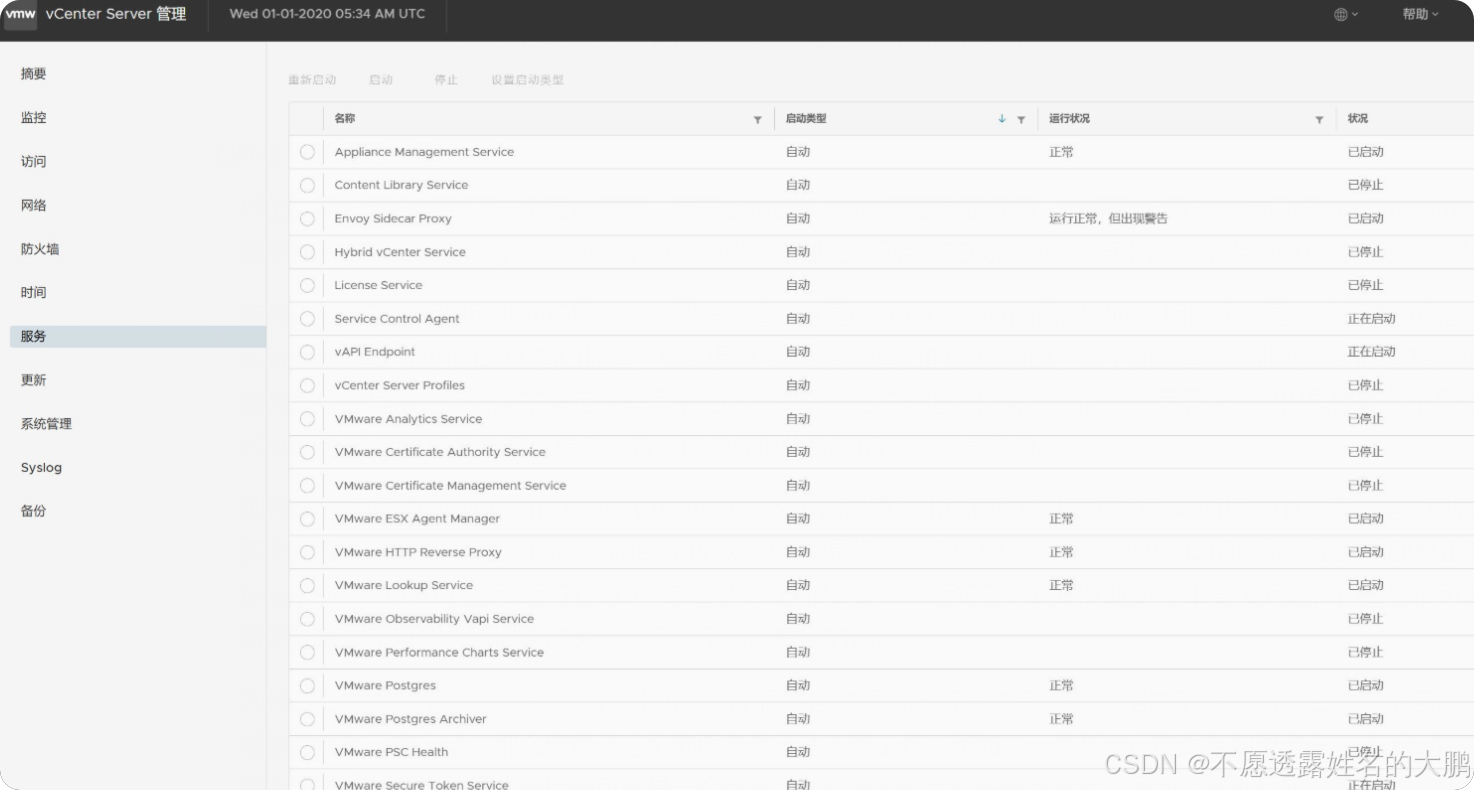Select VMware ESX Agent Manager radio

pyautogui.click(x=307, y=519)
